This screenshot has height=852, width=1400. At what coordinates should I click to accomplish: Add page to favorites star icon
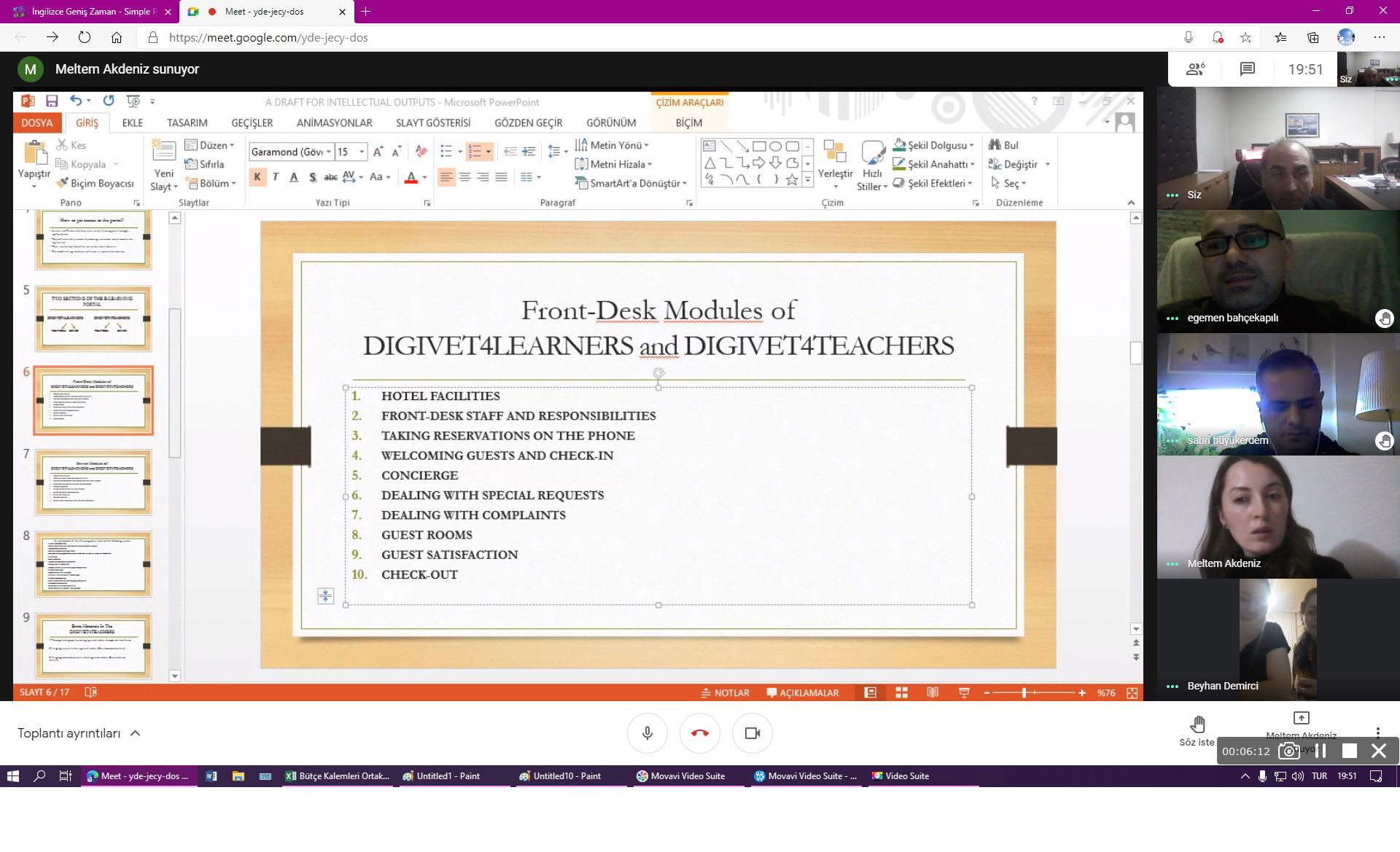(1245, 37)
